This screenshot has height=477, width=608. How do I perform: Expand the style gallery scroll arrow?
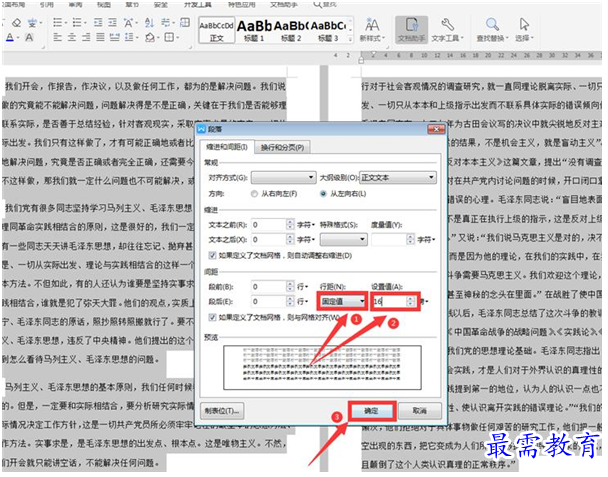351,39
